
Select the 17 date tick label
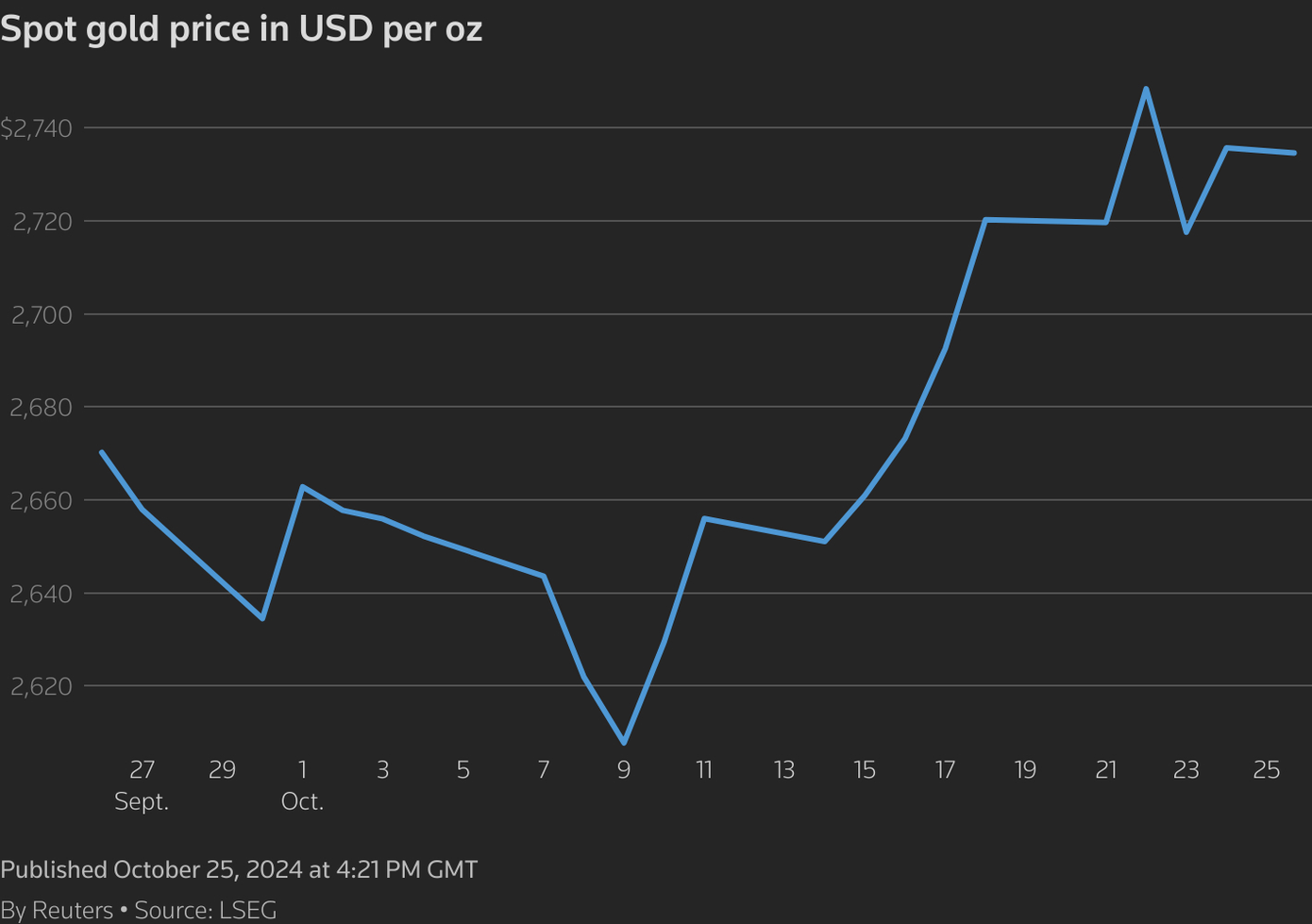[945, 770]
